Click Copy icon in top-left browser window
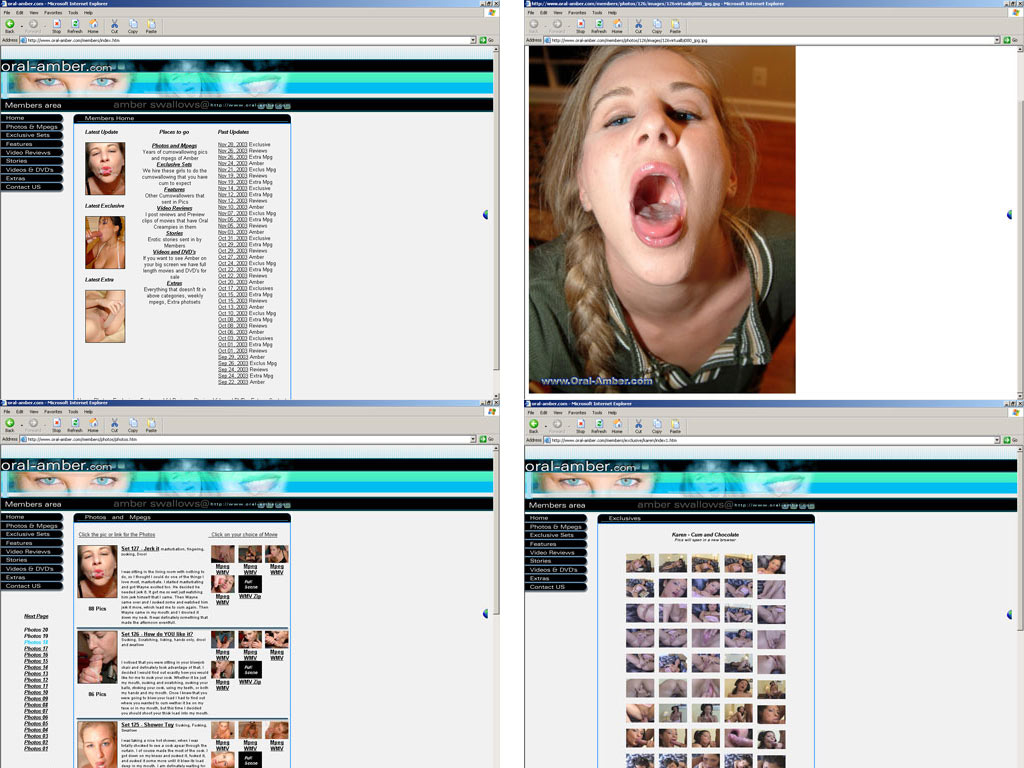The height and width of the screenshot is (768, 1024). point(133,25)
